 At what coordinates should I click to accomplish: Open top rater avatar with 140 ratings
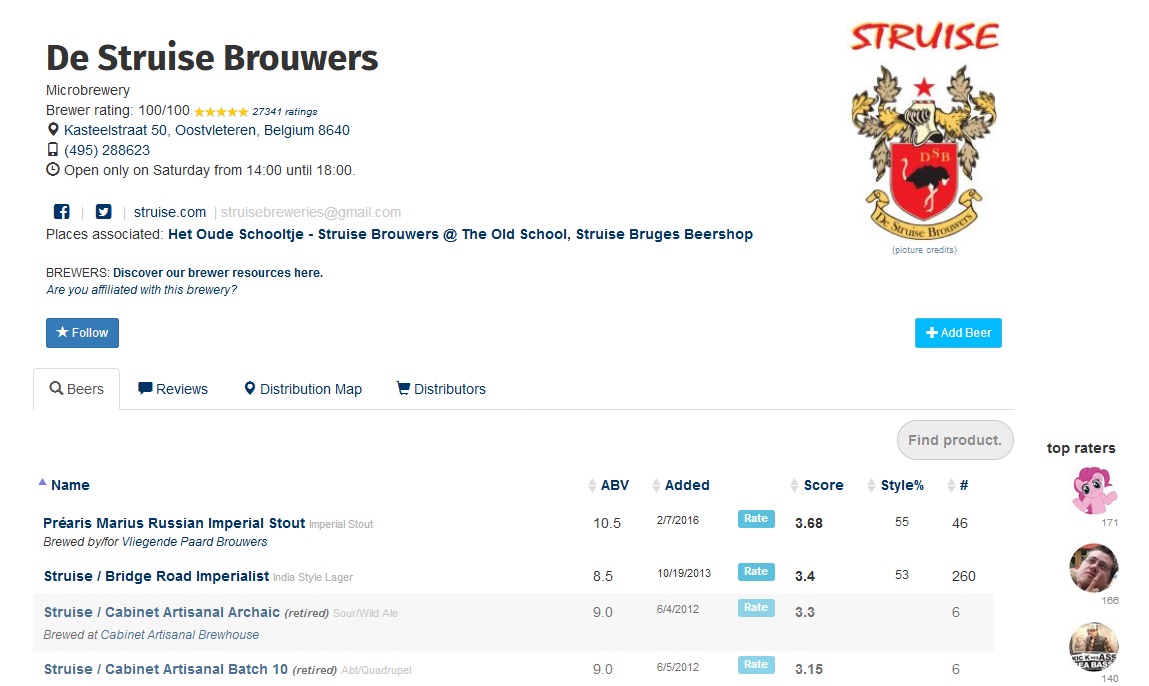pyautogui.click(x=1094, y=646)
